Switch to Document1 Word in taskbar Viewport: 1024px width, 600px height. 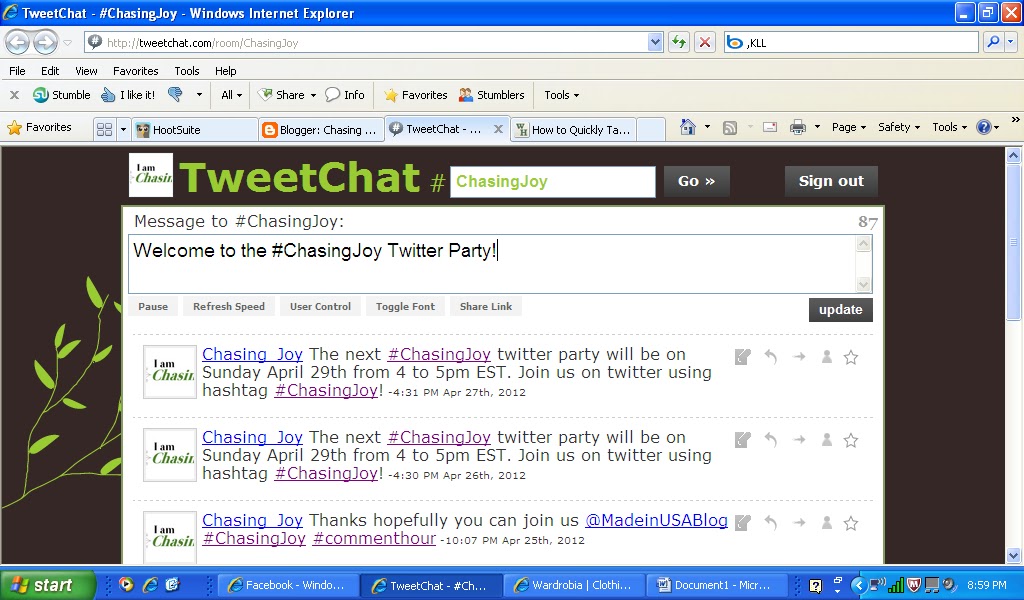pos(716,585)
